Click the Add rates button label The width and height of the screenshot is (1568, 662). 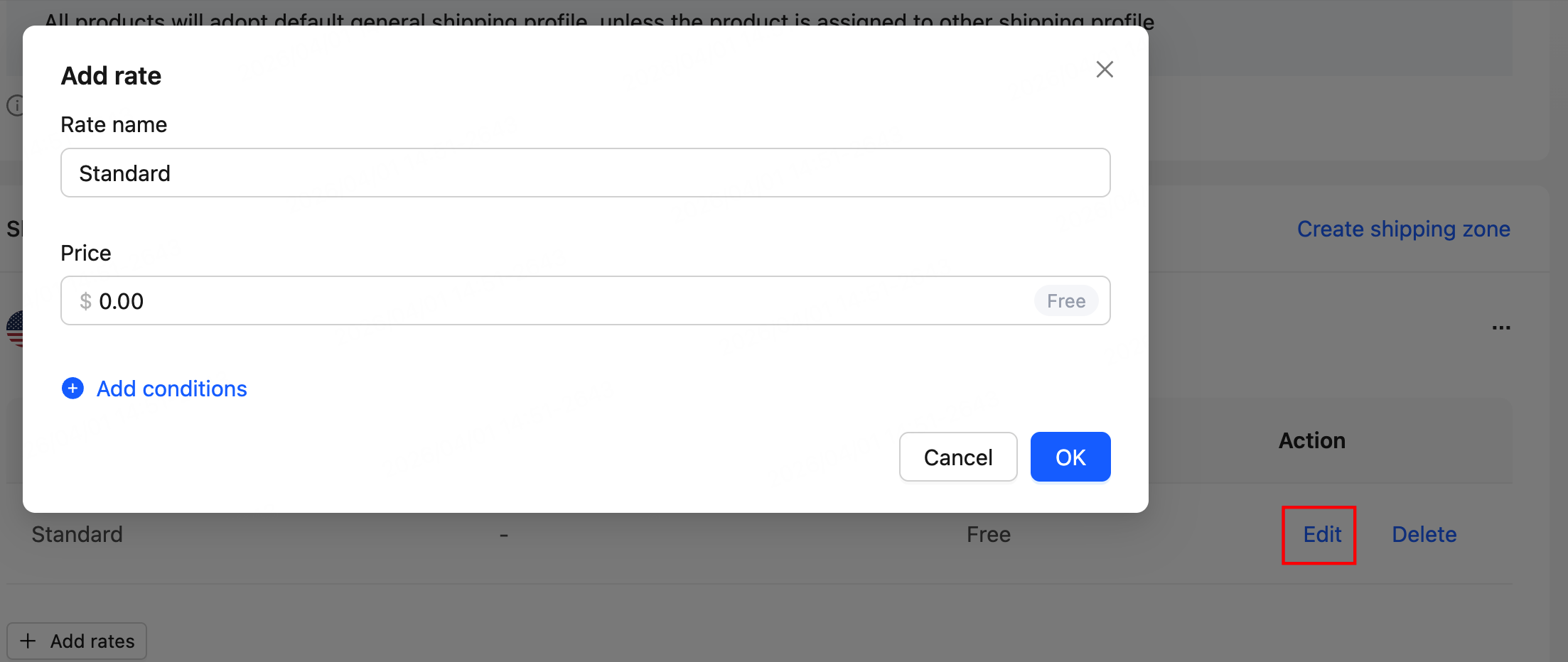coord(92,641)
